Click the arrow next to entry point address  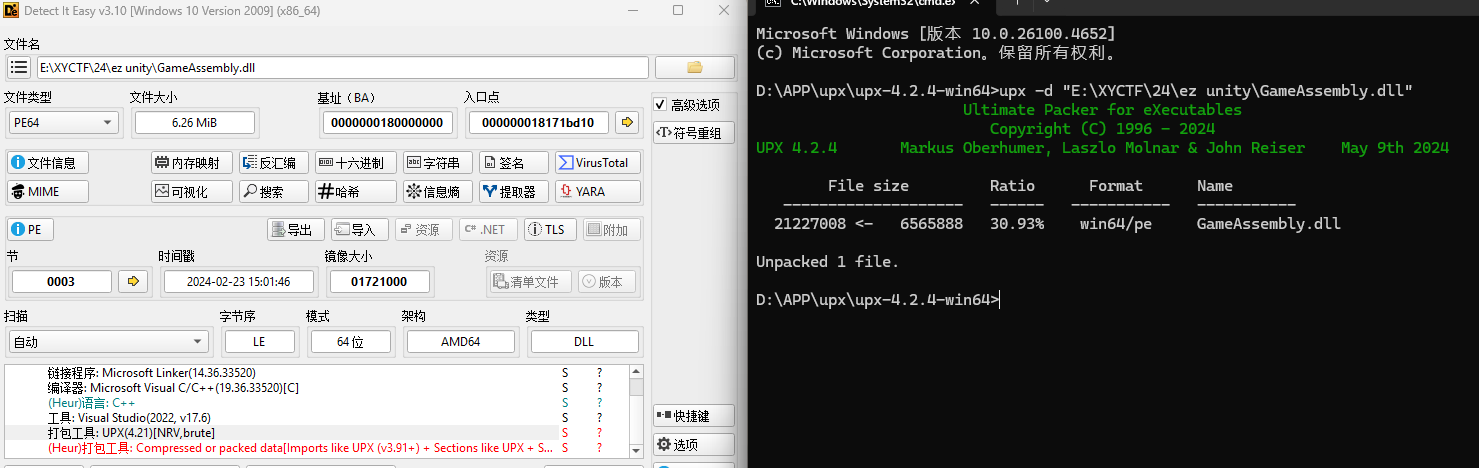(627, 122)
